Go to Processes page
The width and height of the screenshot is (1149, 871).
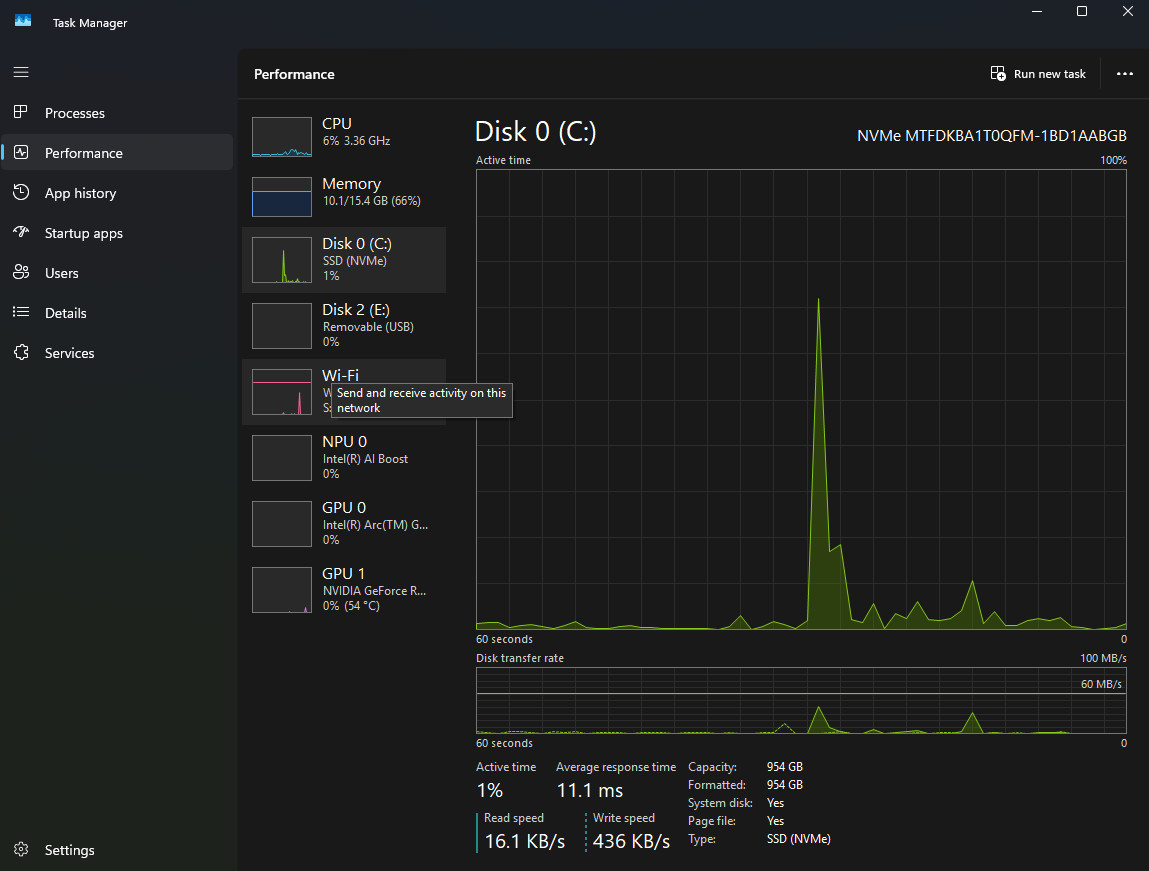coord(117,113)
